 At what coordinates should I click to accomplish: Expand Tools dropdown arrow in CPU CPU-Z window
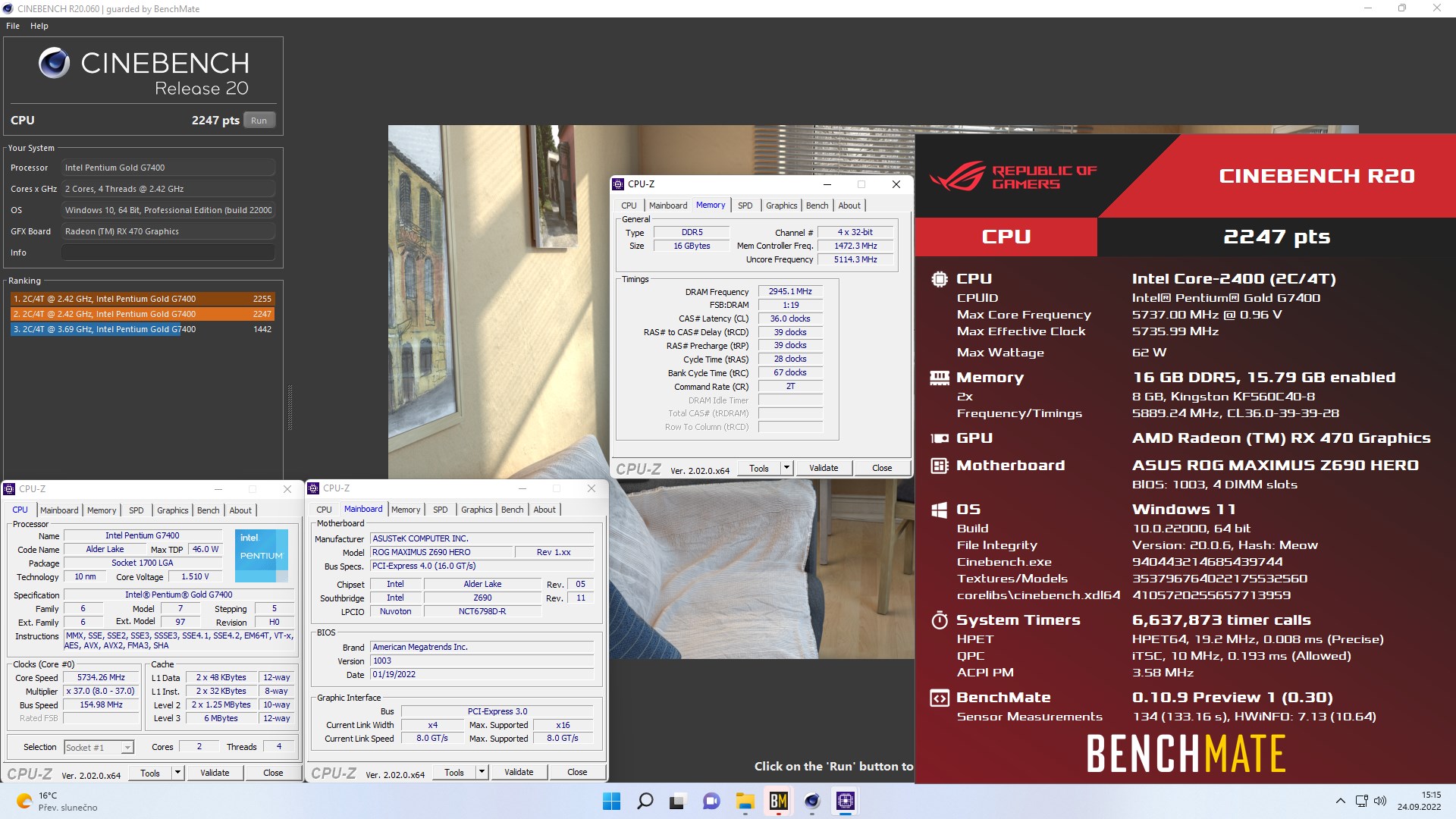tap(177, 773)
